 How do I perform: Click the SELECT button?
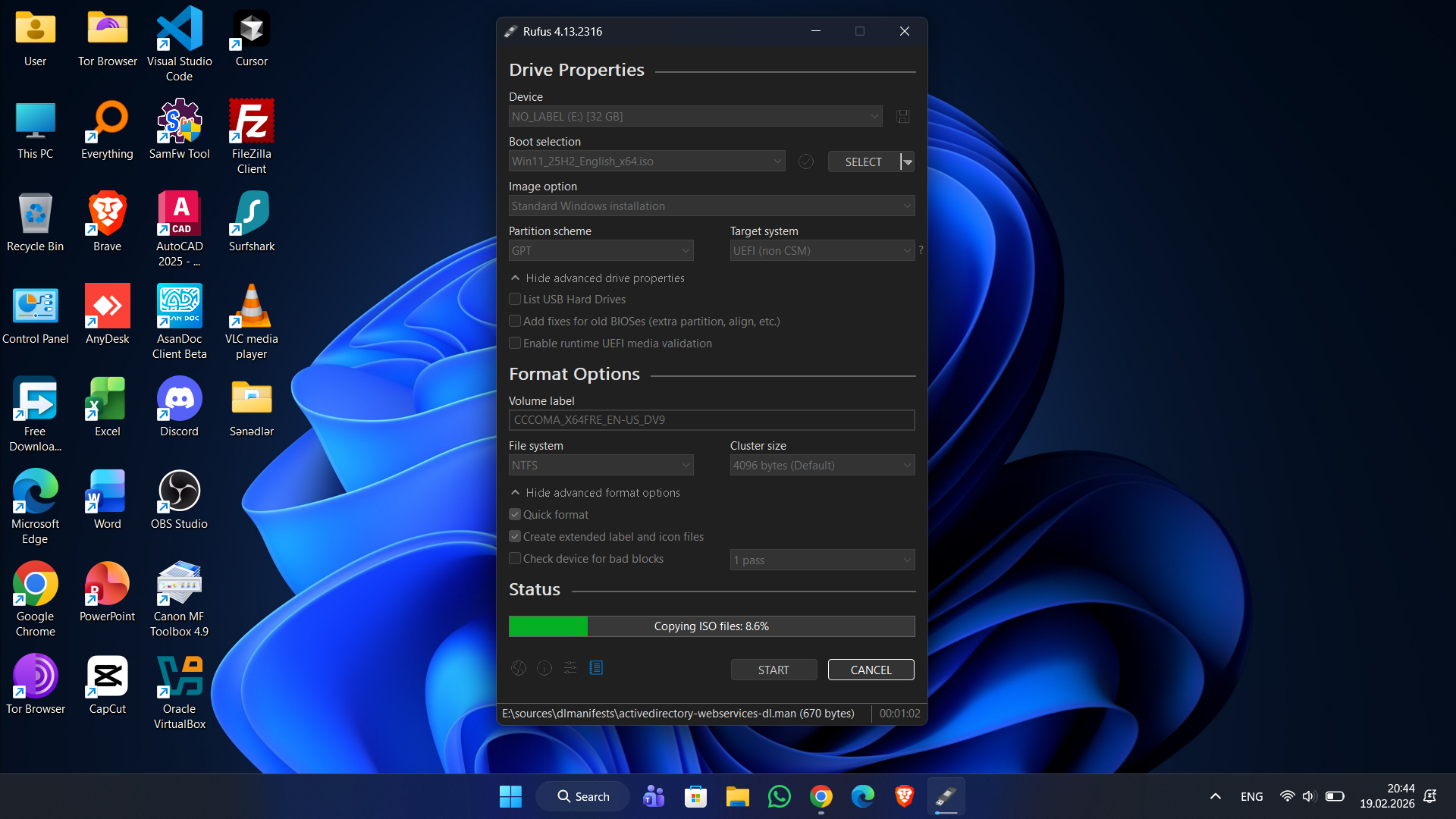tap(863, 162)
